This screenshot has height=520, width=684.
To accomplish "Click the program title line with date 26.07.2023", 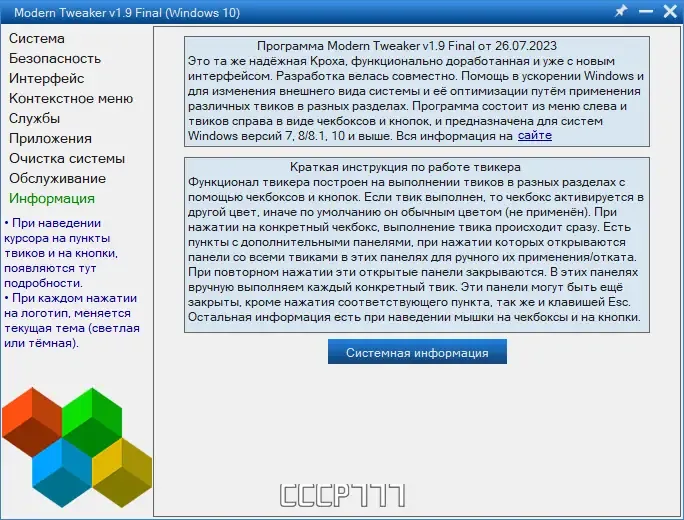I will pos(407,46).
